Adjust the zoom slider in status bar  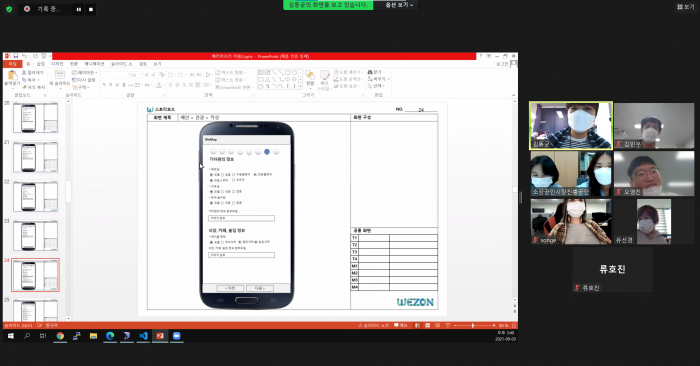click(473, 325)
